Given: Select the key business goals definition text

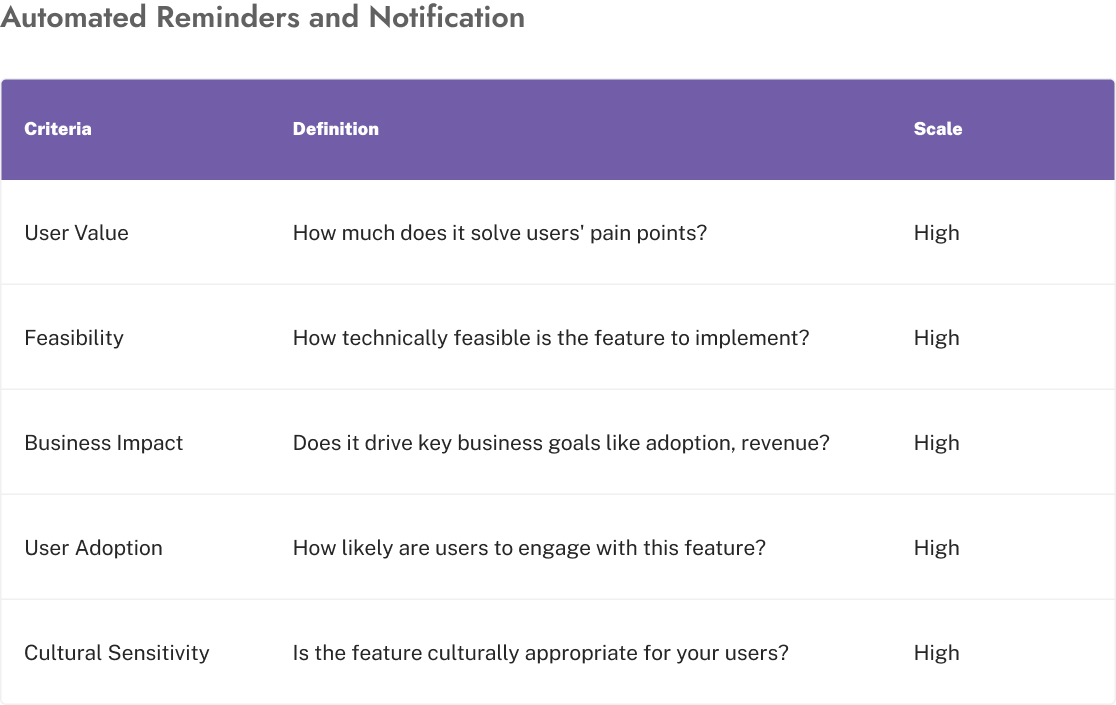Looking at the screenshot, I should [x=561, y=443].
